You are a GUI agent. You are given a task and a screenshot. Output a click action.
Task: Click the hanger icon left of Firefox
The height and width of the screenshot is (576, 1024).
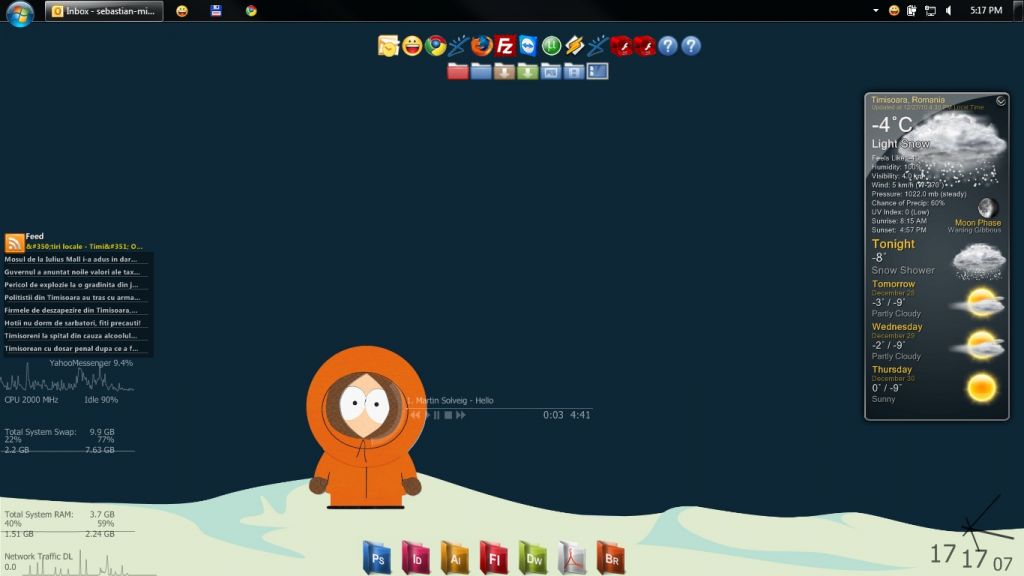pyautogui.click(x=458, y=46)
